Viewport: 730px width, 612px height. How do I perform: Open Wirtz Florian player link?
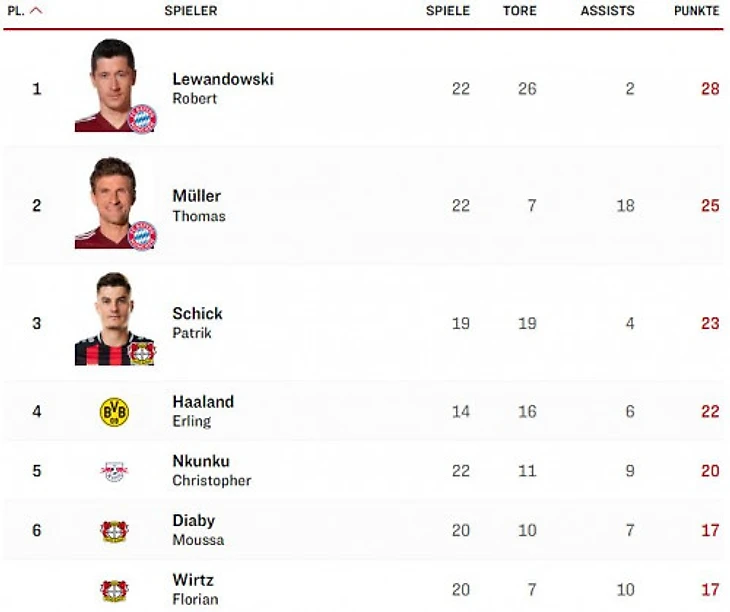click(x=194, y=589)
